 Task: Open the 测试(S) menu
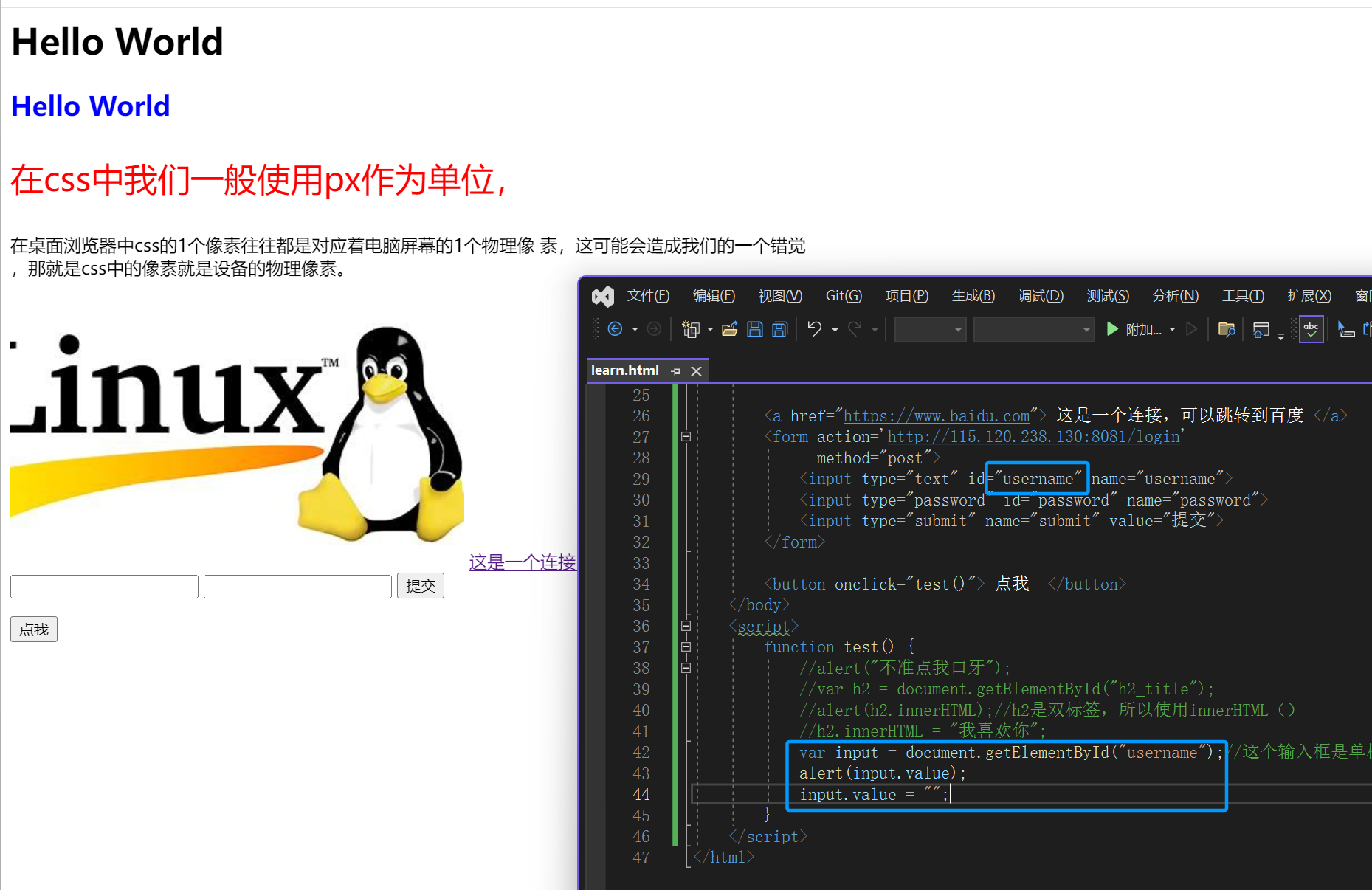[1108, 296]
